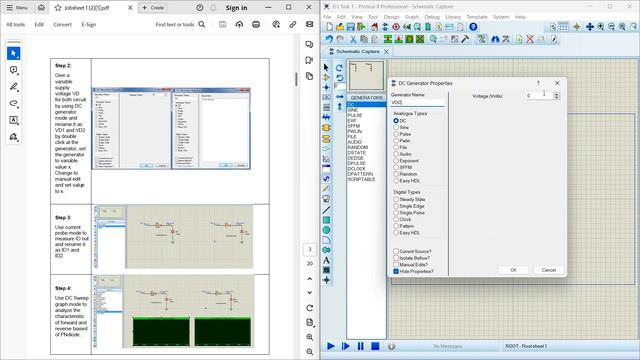Click the Cut scissors icon in Proteus
Image resolution: width=640 pixels, height=360 pixels.
tap(353, 39)
